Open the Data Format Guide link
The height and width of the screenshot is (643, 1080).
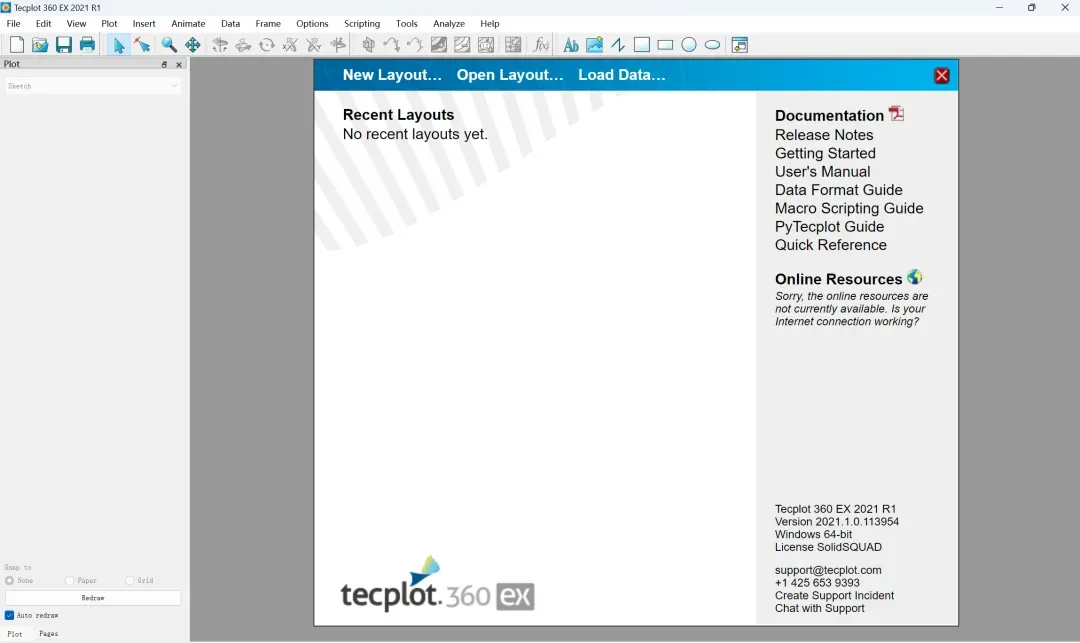838,190
